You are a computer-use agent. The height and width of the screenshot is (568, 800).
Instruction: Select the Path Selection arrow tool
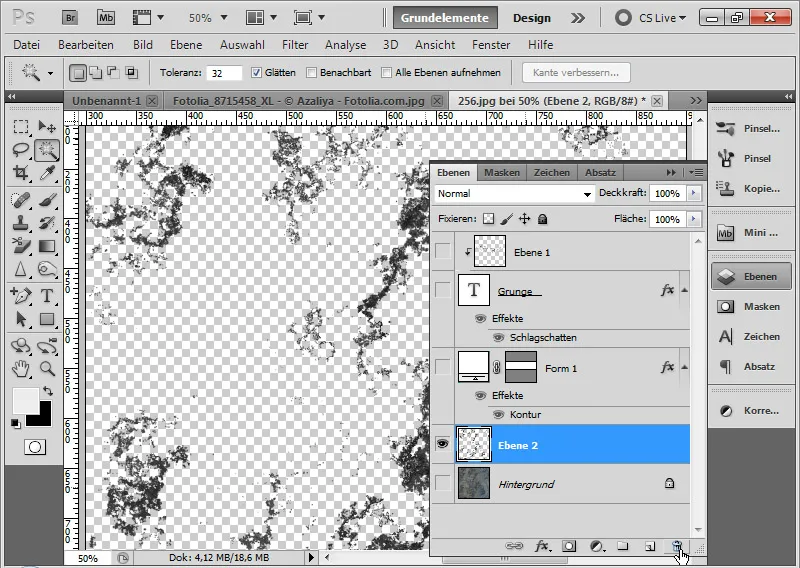pyautogui.click(x=21, y=319)
